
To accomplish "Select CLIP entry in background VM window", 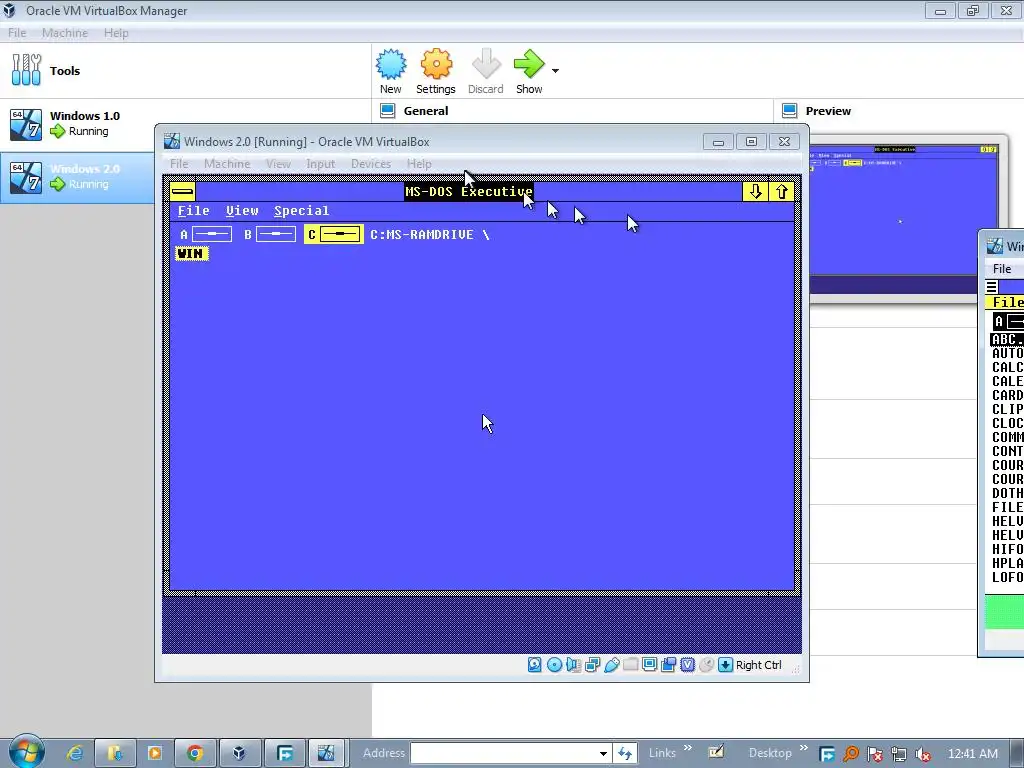I will pyautogui.click(x=1007, y=409).
